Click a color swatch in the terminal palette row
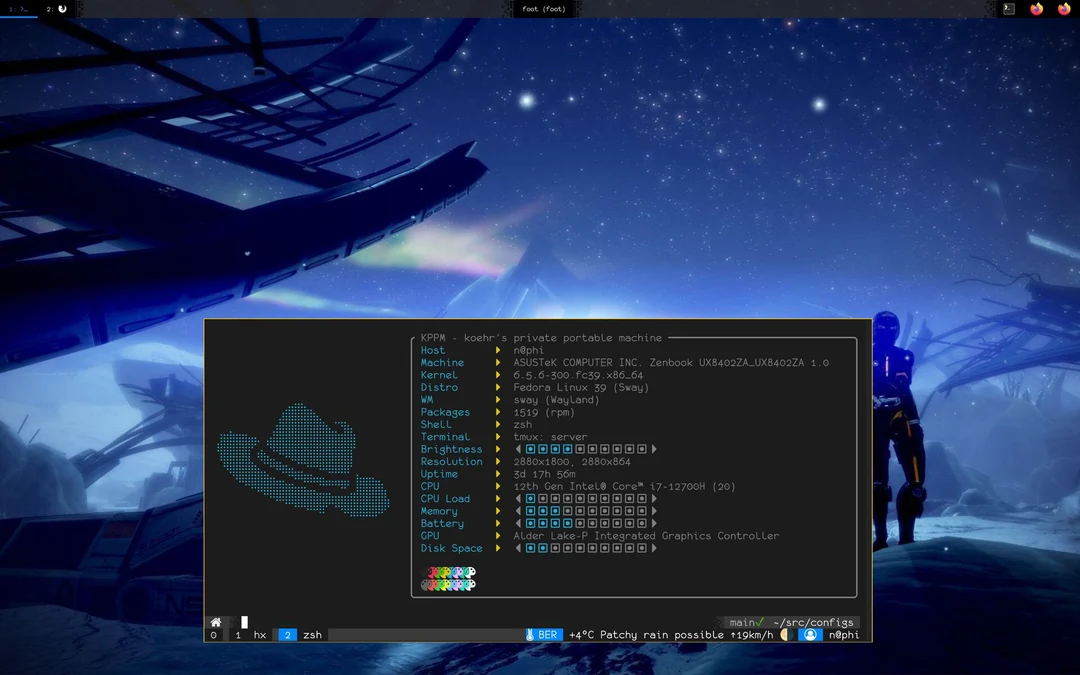Viewport: 1080px width, 675px height. pyautogui.click(x=440, y=572)
